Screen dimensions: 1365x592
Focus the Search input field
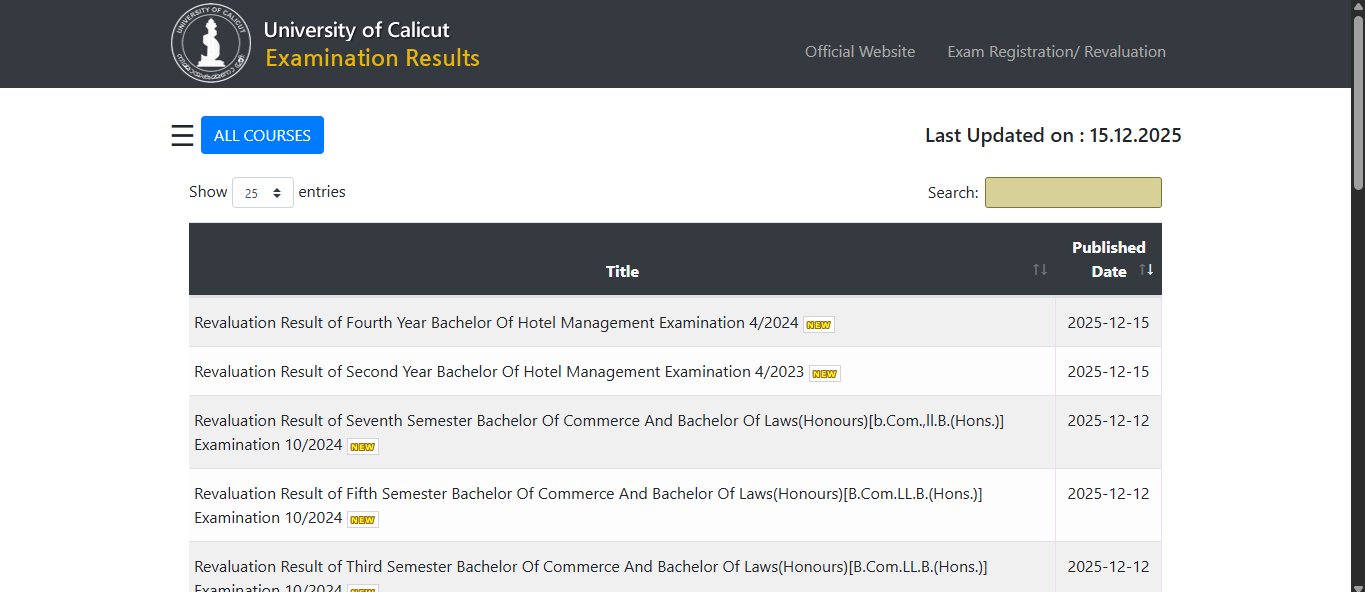1073,193
